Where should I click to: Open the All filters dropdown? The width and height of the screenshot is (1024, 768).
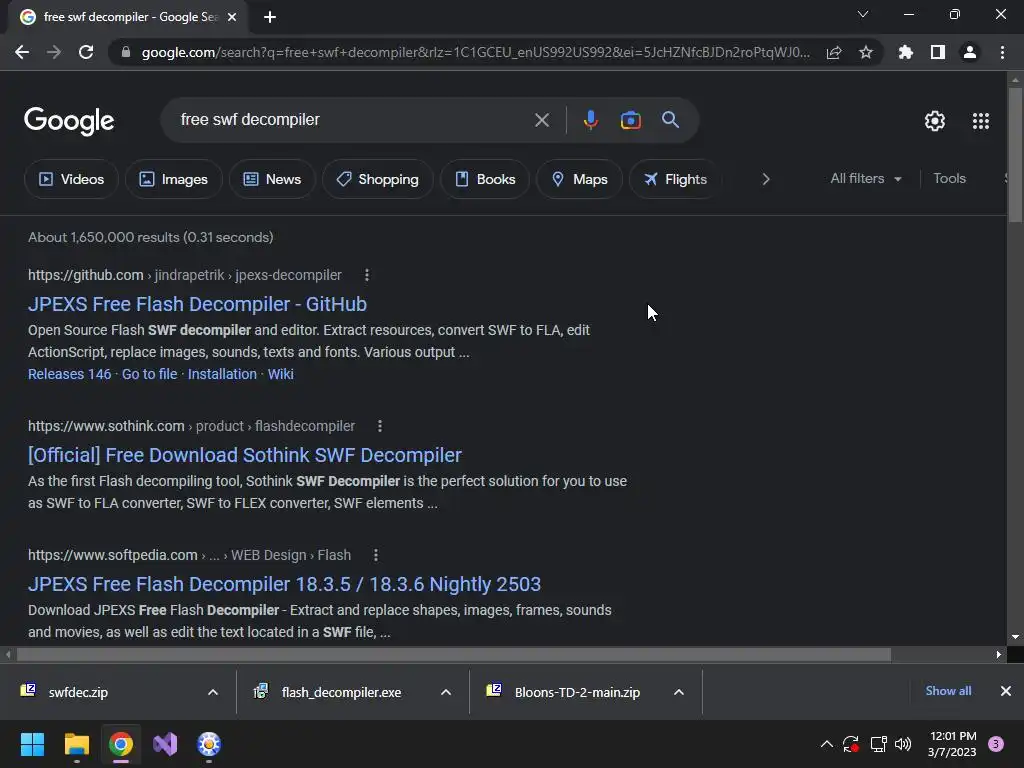point(865,178)
